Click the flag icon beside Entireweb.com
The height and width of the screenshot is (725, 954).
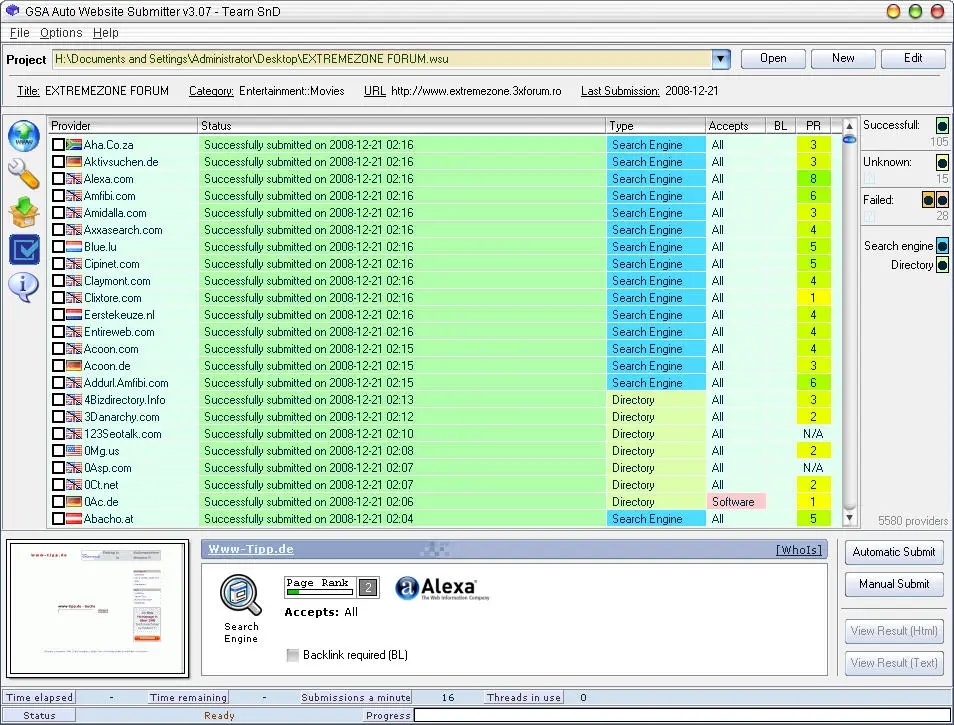(74, 332)
